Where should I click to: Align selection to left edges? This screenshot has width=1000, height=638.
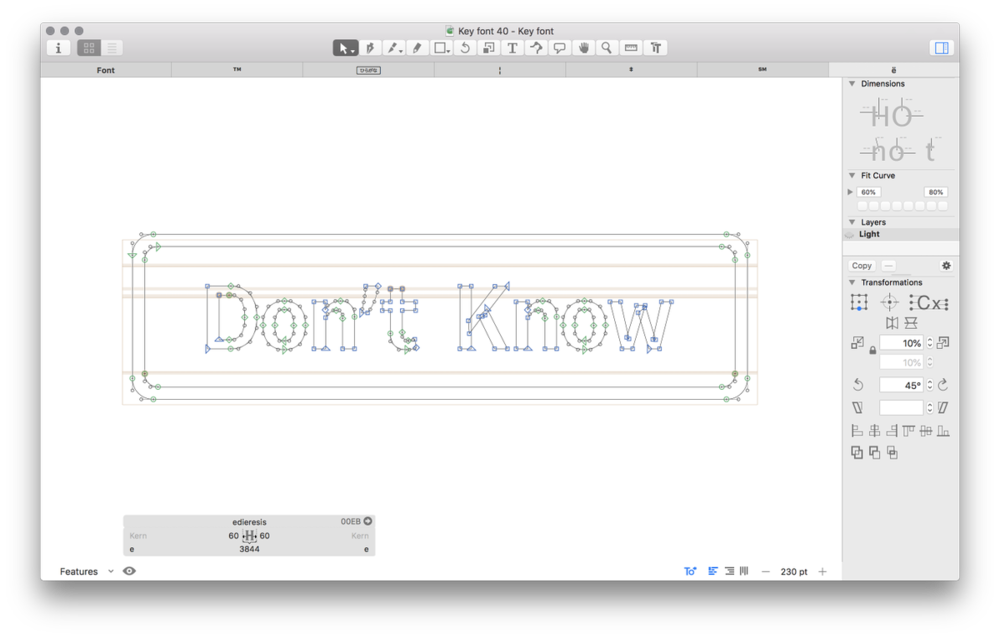pyautogui.click(x=857, y=431)
